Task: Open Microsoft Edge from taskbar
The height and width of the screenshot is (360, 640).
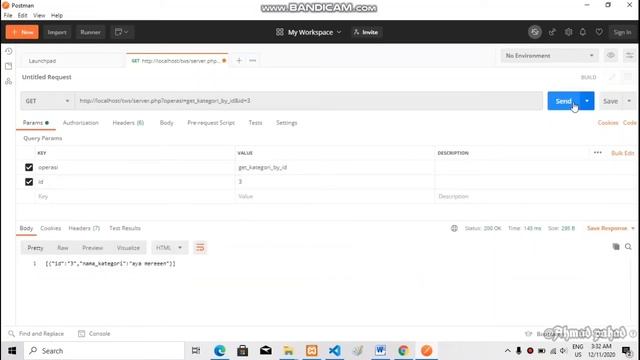Action: pyautogui.click(x=220, y=351)
